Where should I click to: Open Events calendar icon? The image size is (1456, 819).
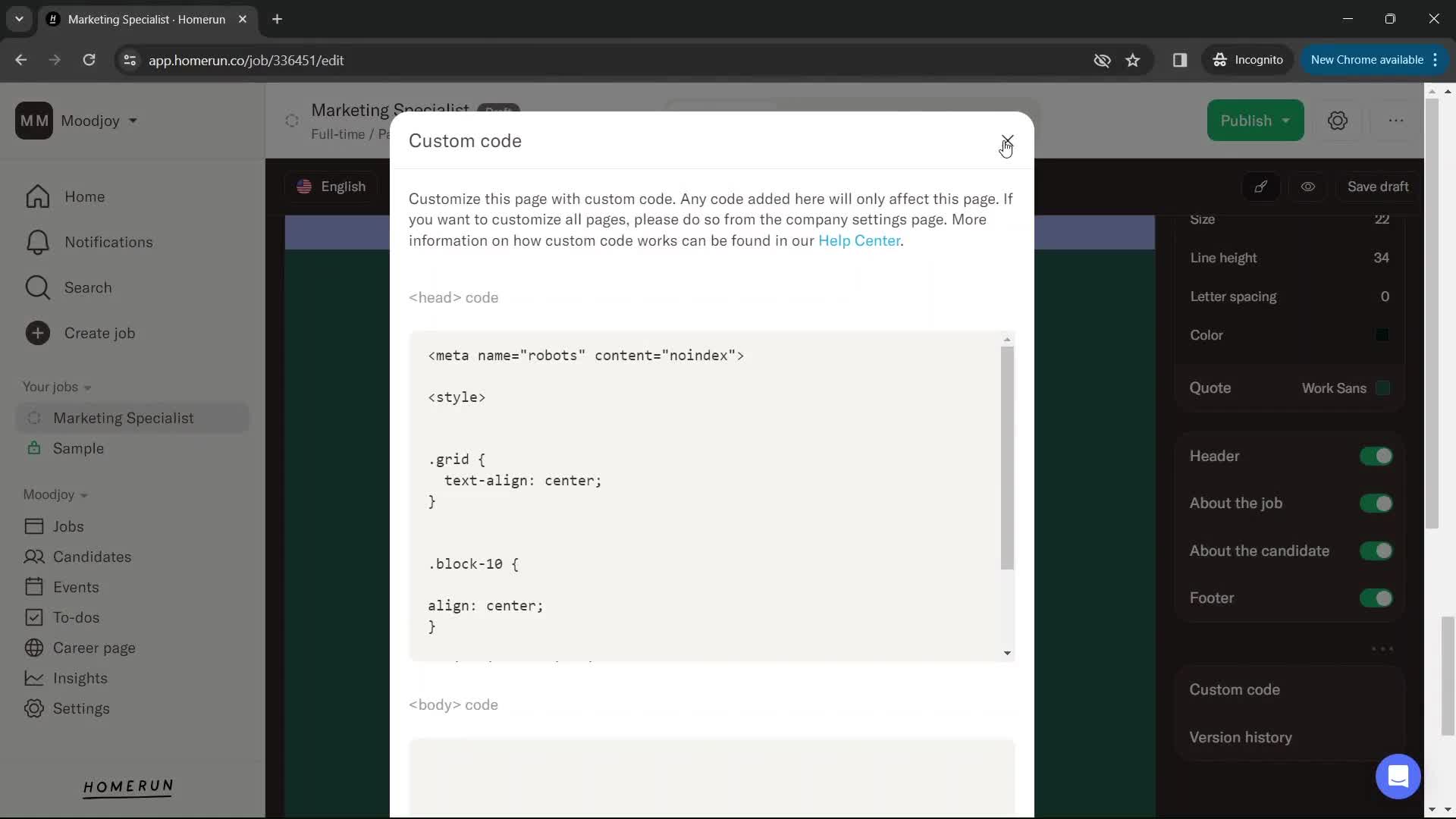pos(34,587)
